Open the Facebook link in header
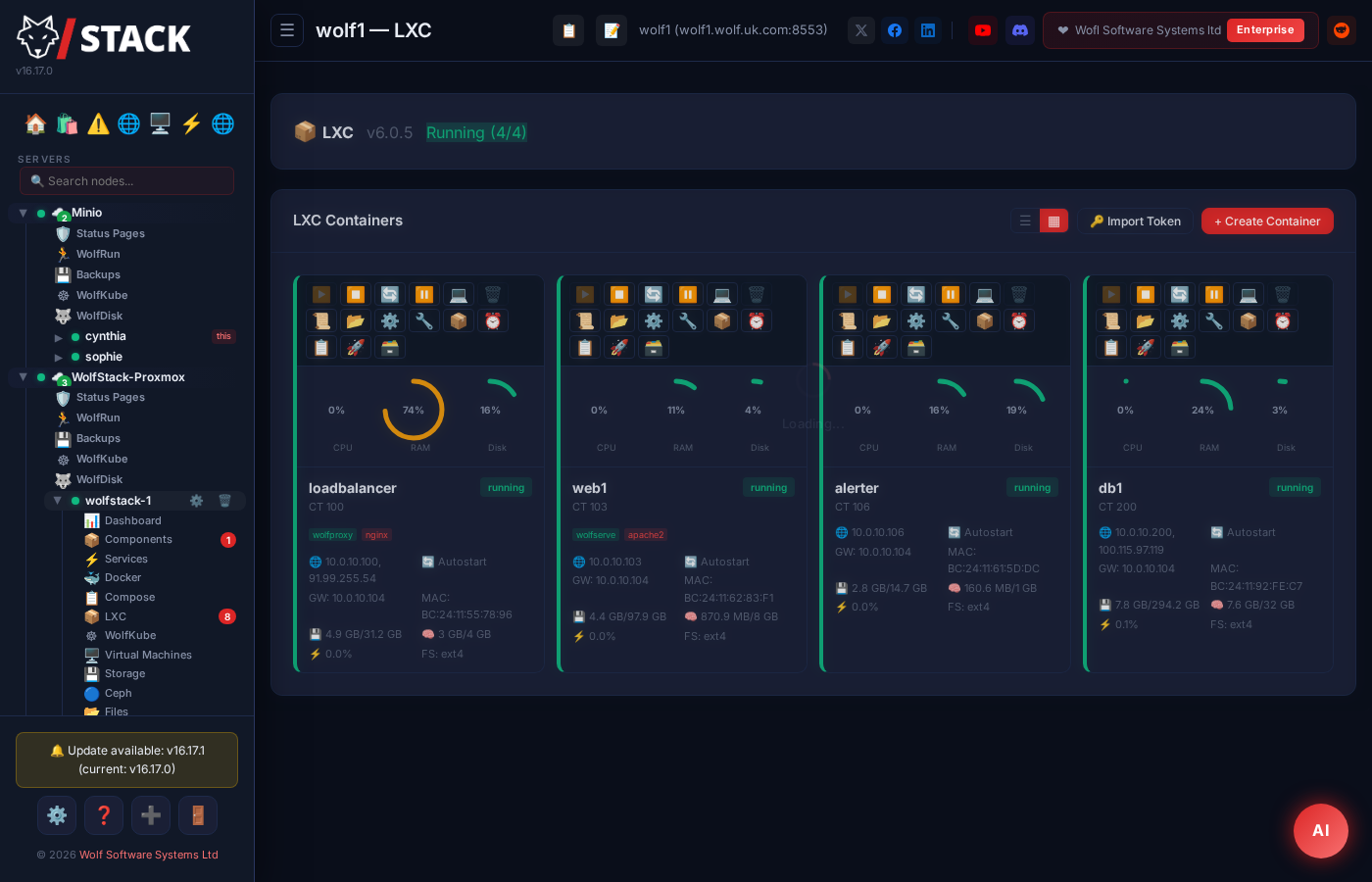Screen dimensions: 1372x882 (895, 30)
